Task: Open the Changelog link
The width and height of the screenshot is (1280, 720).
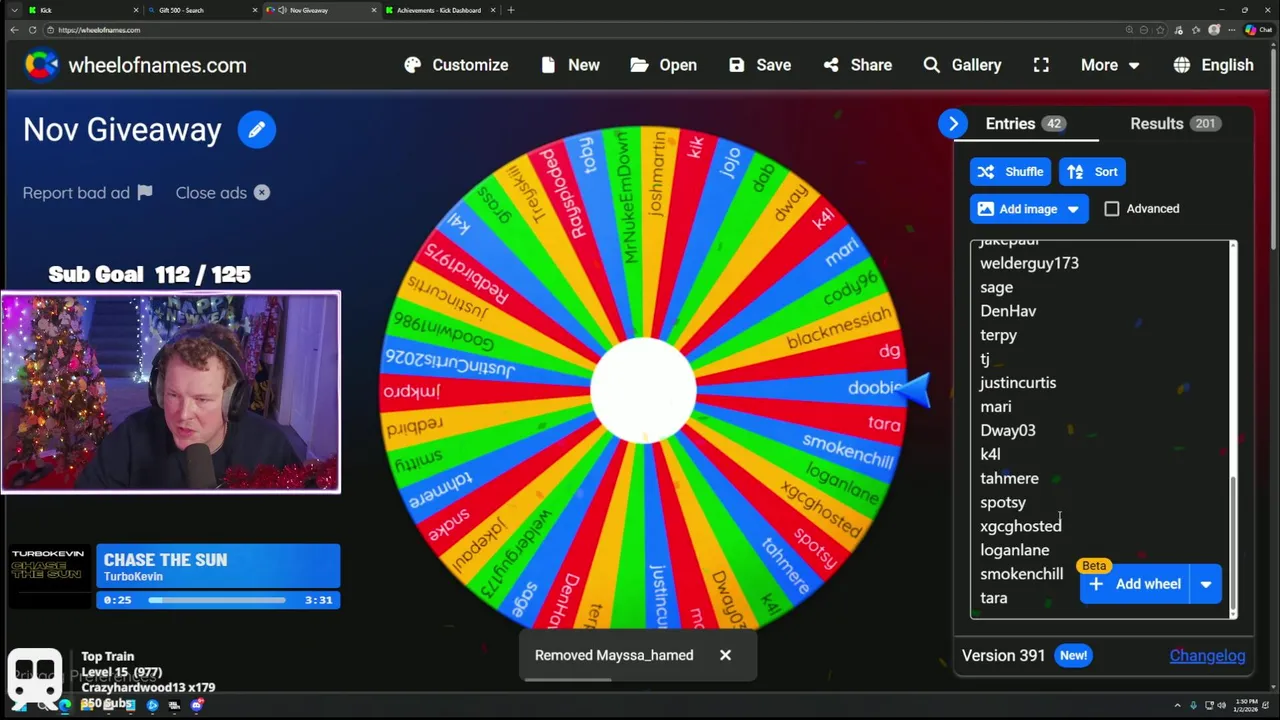Action: click(x=1207, y=656)
